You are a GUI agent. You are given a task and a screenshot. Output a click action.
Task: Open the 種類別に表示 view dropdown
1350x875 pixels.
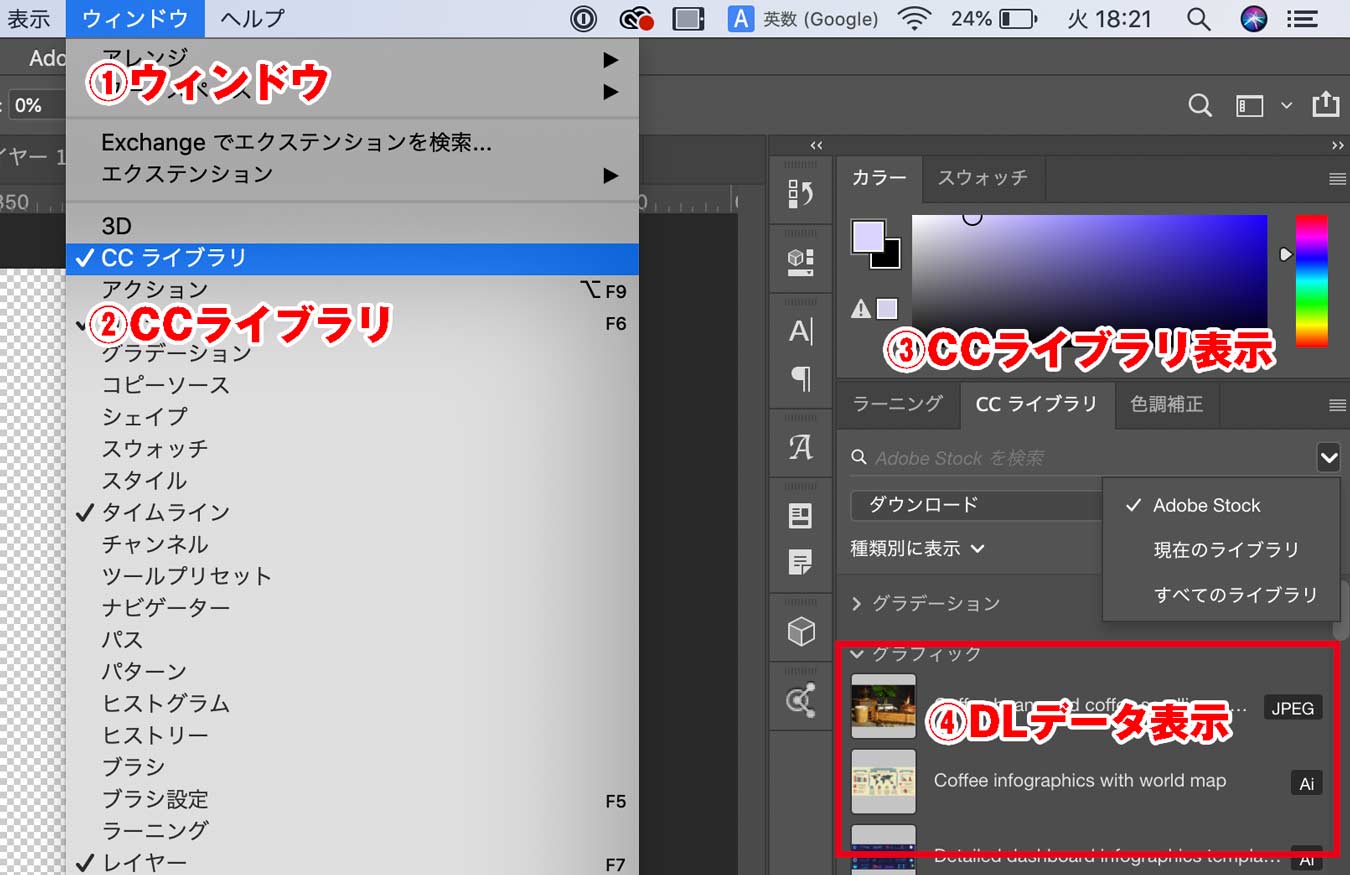point(918,548)
